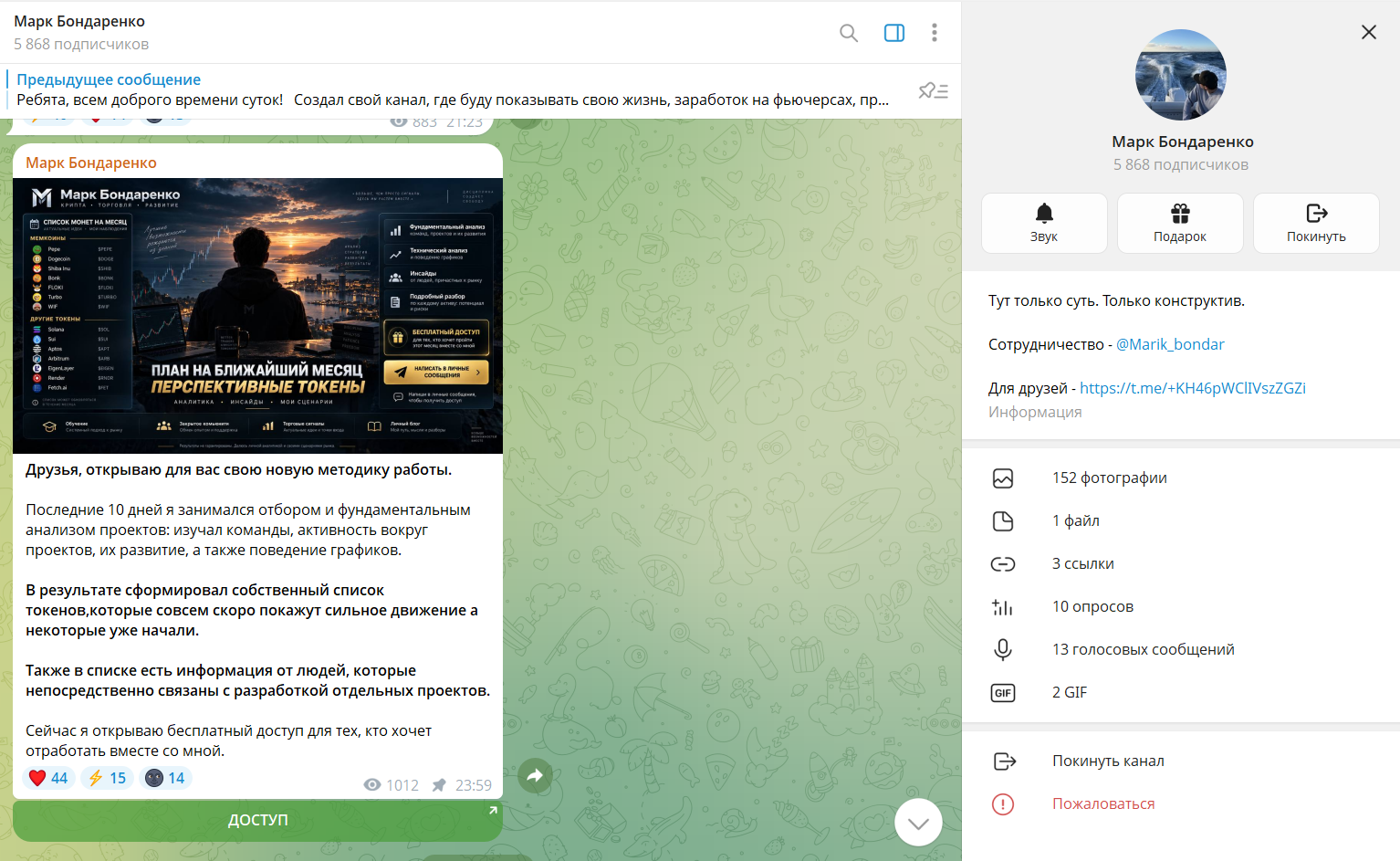
Task: Close the channel info panel
Action: coord(1369,33)
